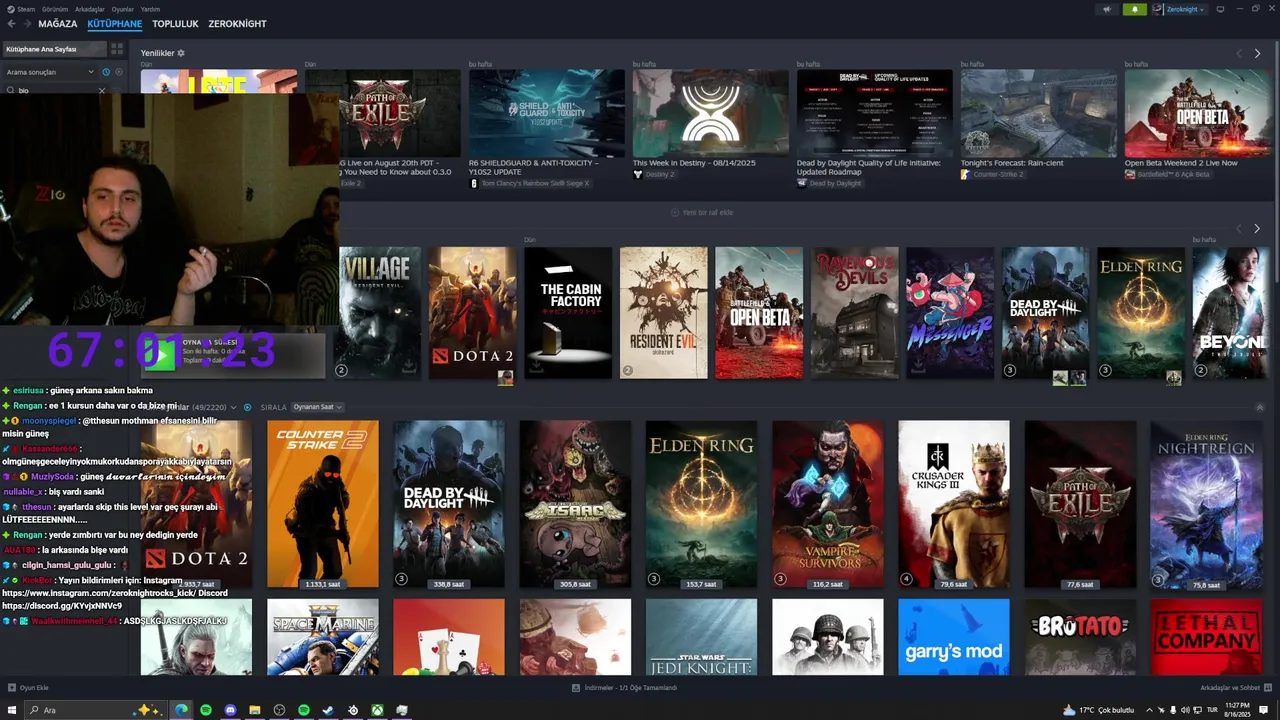Open the weather widget showing 17°C
This screenshot has height=720, width=1280.
(1098, 710)
